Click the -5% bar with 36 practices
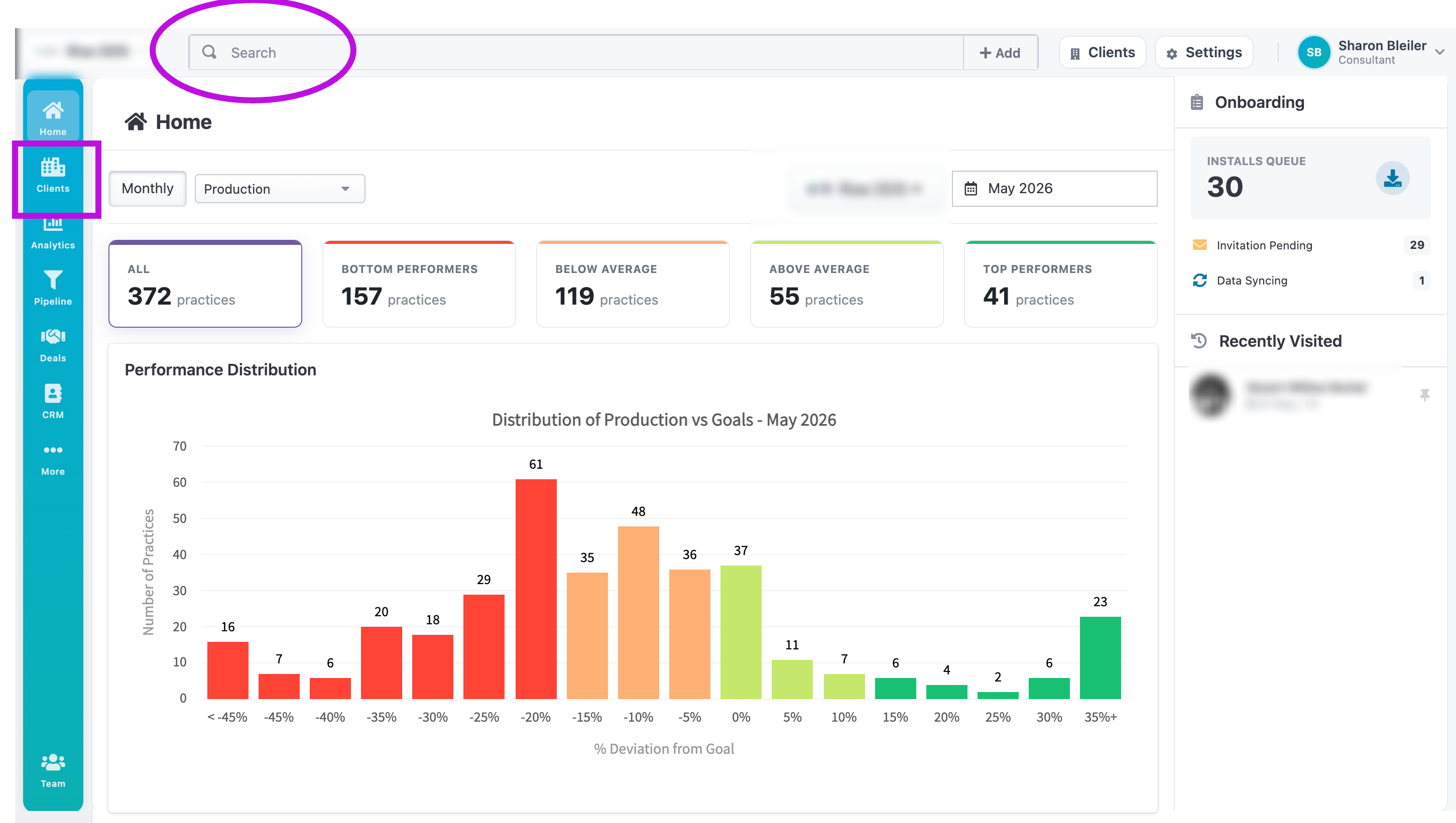The image size is (1456, 823). tap(689, 634)
